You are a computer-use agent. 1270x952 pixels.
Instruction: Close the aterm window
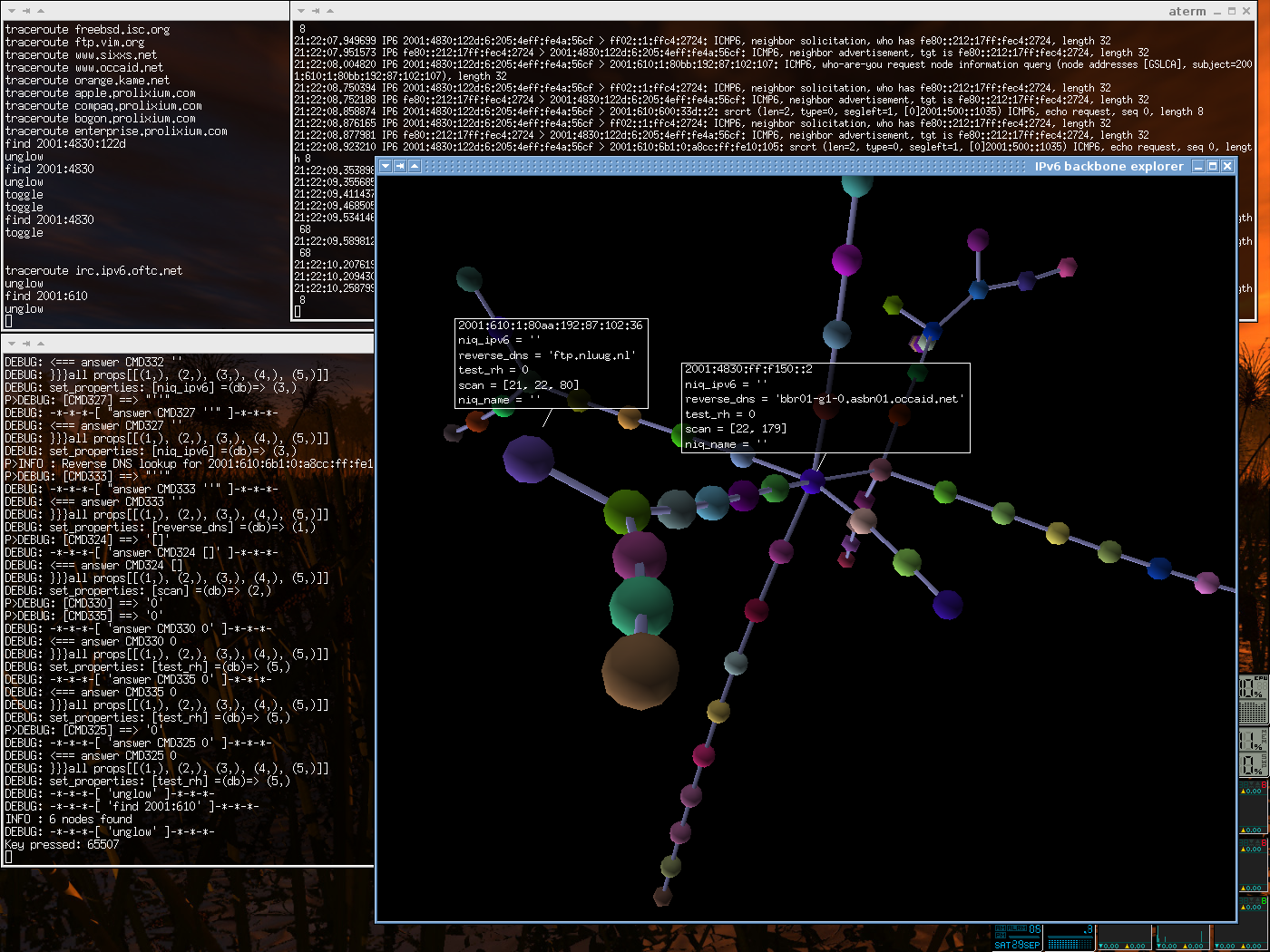pyautogui.click(x=1246, y=11)
